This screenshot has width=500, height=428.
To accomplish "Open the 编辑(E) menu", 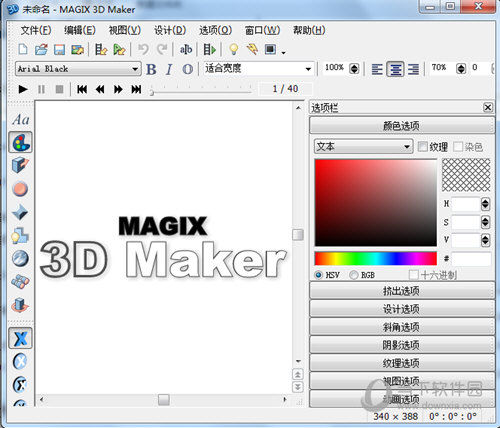I will pos(80,31).
